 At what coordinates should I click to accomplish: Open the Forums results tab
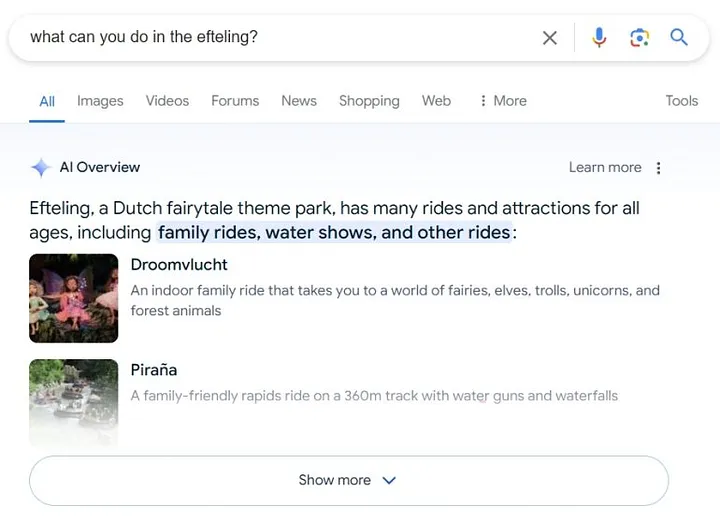pyautogui.click(x=235, y=101)
